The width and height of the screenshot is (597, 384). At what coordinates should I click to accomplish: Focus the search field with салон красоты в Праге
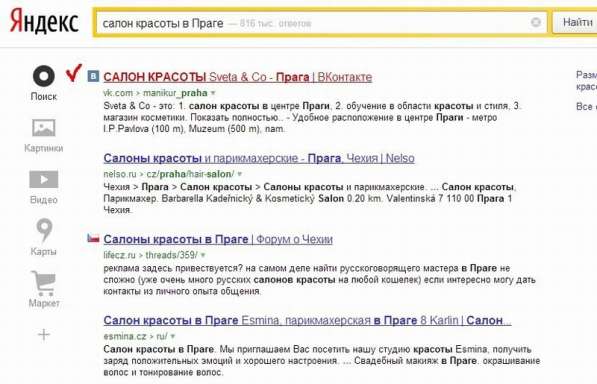(x=321, y=23)
